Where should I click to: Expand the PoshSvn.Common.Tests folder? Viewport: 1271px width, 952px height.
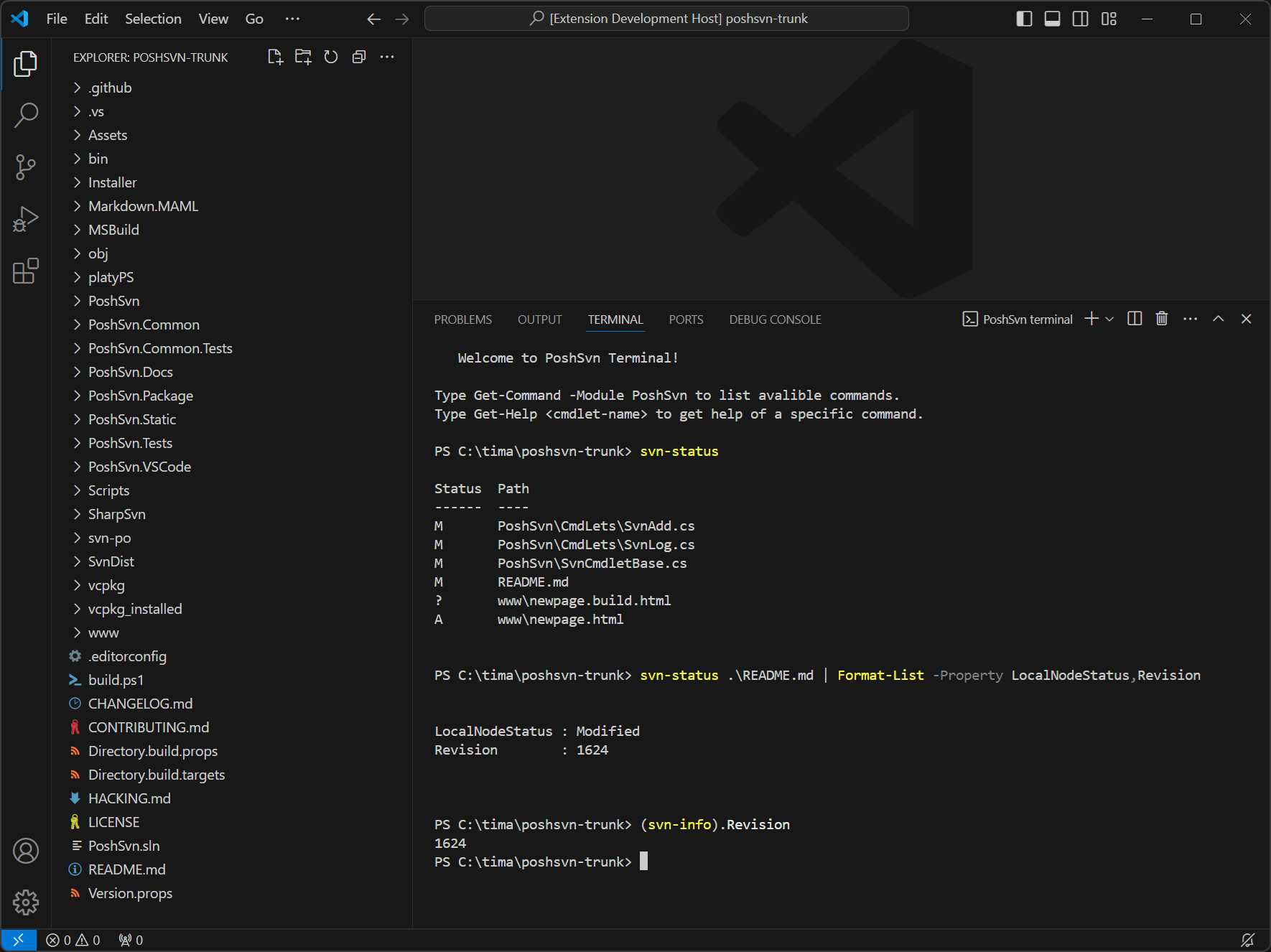point(232,348)
